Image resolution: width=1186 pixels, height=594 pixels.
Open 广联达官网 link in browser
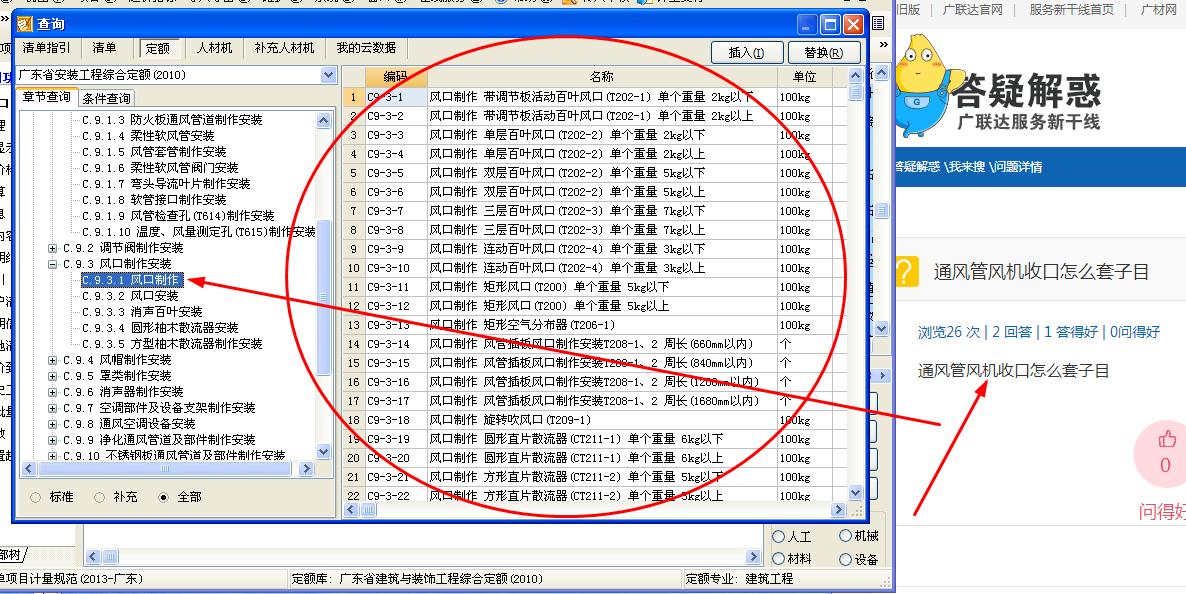coord(972,10)
